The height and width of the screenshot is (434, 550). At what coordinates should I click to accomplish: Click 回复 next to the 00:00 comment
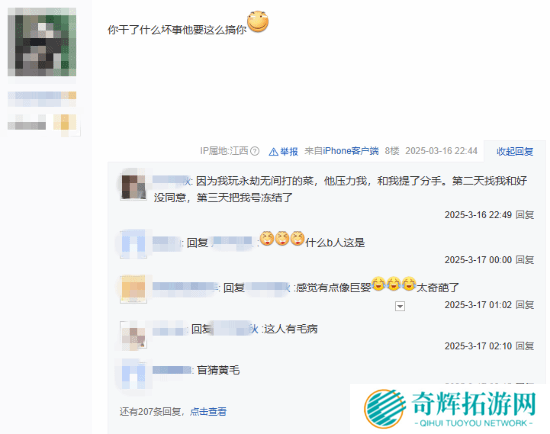pyautogui.click(x=525, y=260)
